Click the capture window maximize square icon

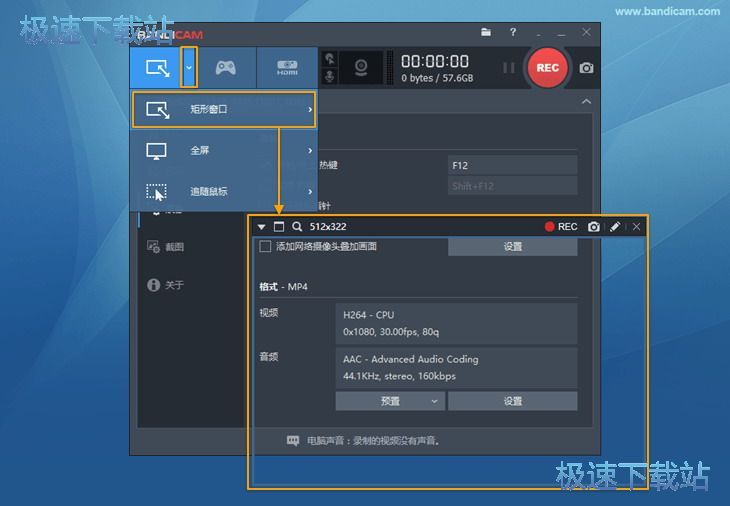(279, 227)
